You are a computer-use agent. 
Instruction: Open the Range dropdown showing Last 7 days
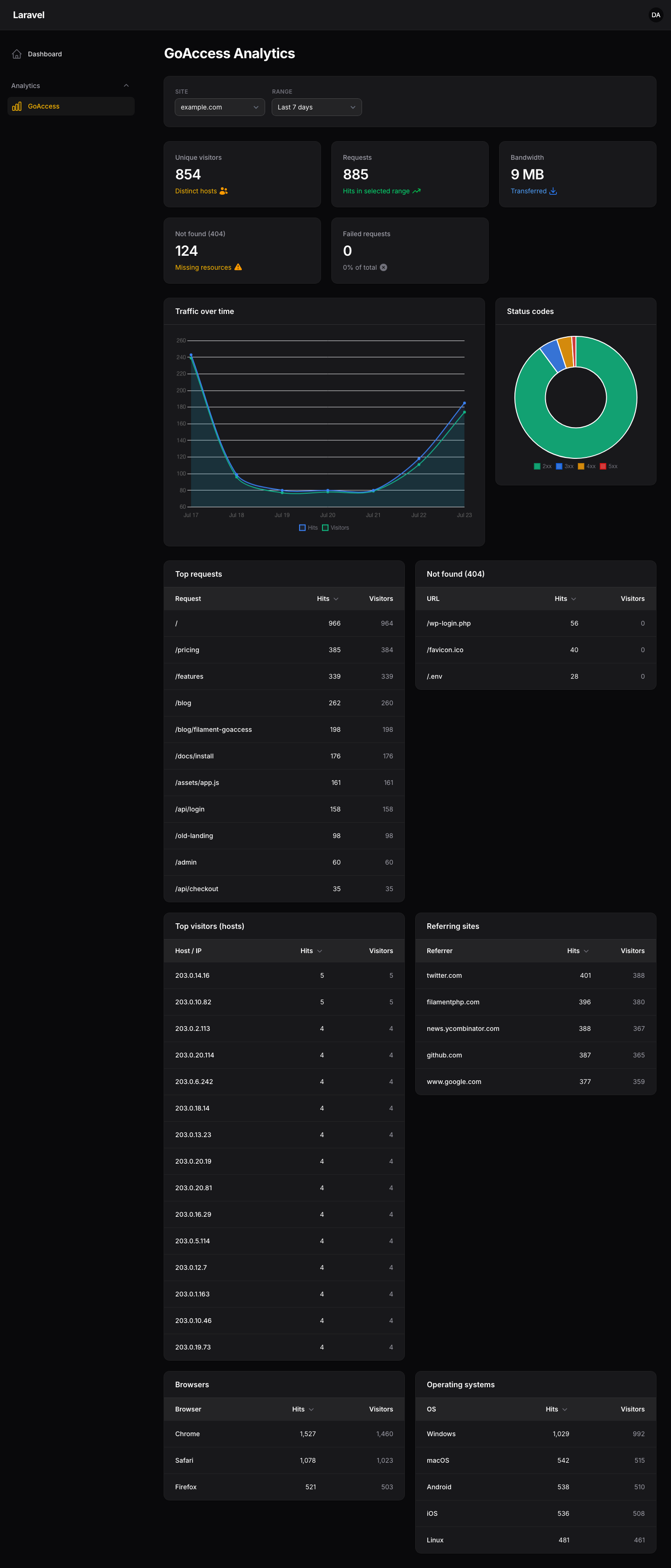[x=316, y=107]
